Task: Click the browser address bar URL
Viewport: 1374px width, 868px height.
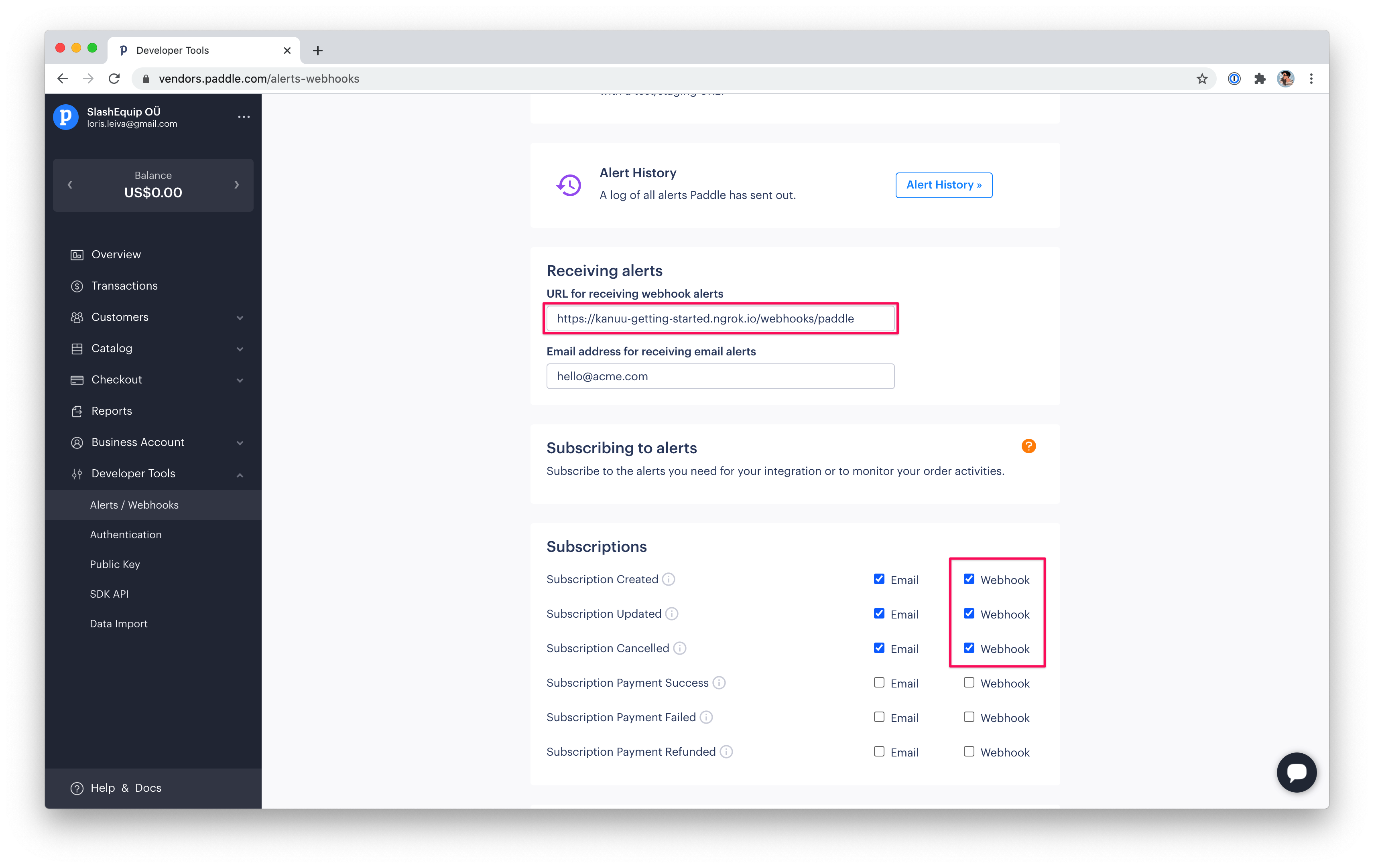Action: pyautogui.click(x=259, y=79)
